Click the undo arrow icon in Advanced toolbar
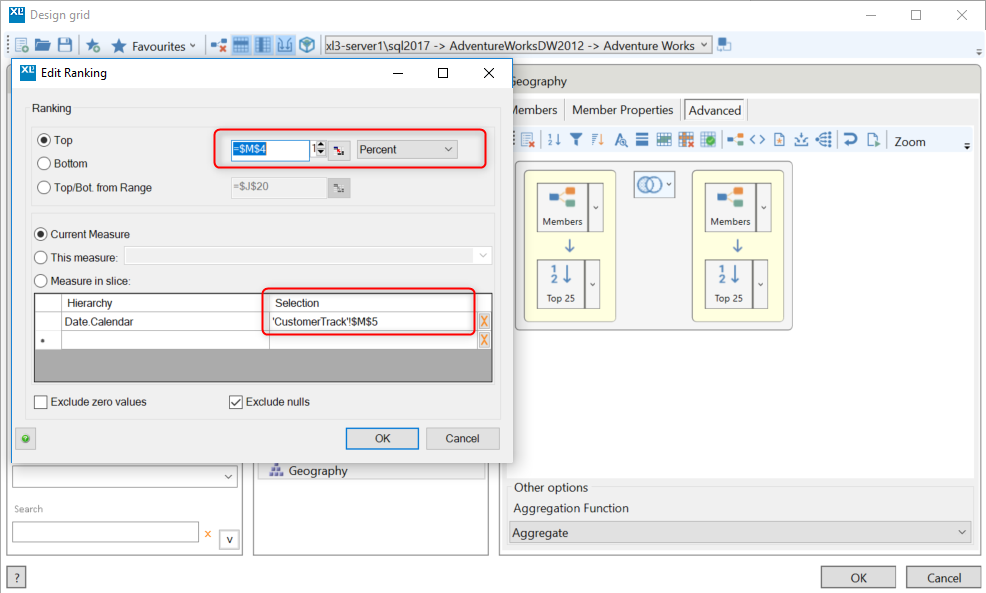986x593 pixels. coord(850,140)
